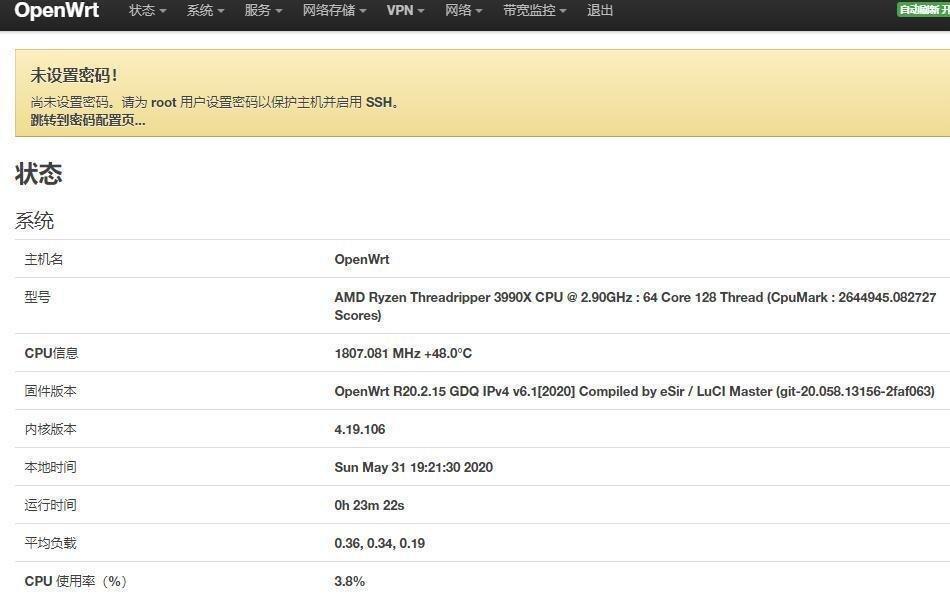Select the 主机名 row label
Viewport: 950px width, 594px height.
[x=44, y=259]
